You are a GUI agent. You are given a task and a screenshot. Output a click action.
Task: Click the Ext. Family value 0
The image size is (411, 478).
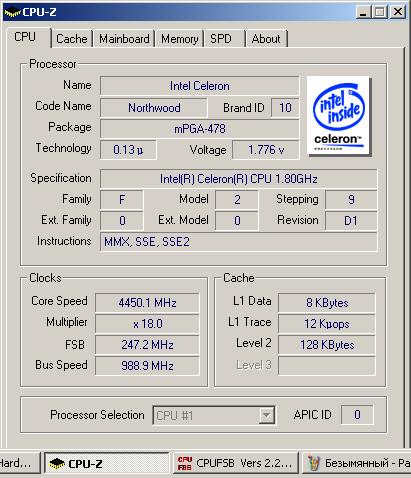[x=122, y=220]
